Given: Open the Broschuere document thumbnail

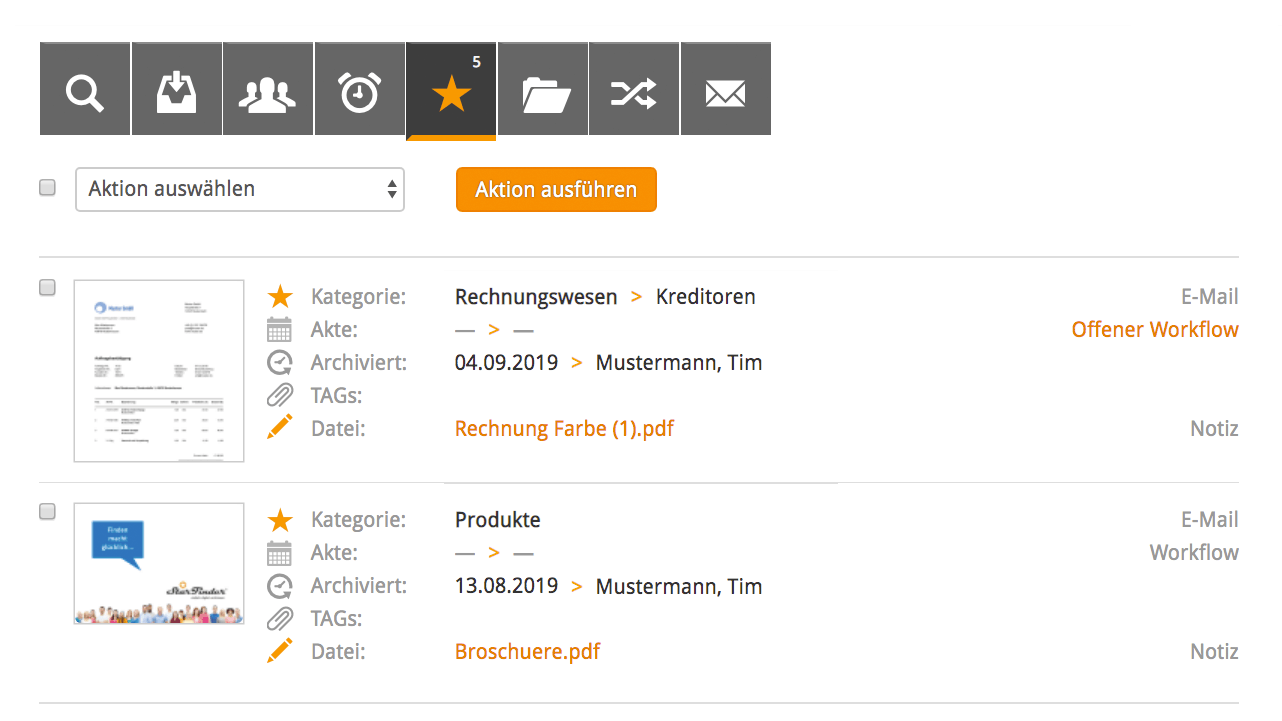Looking at the screenshot, I should coord(159,564).
